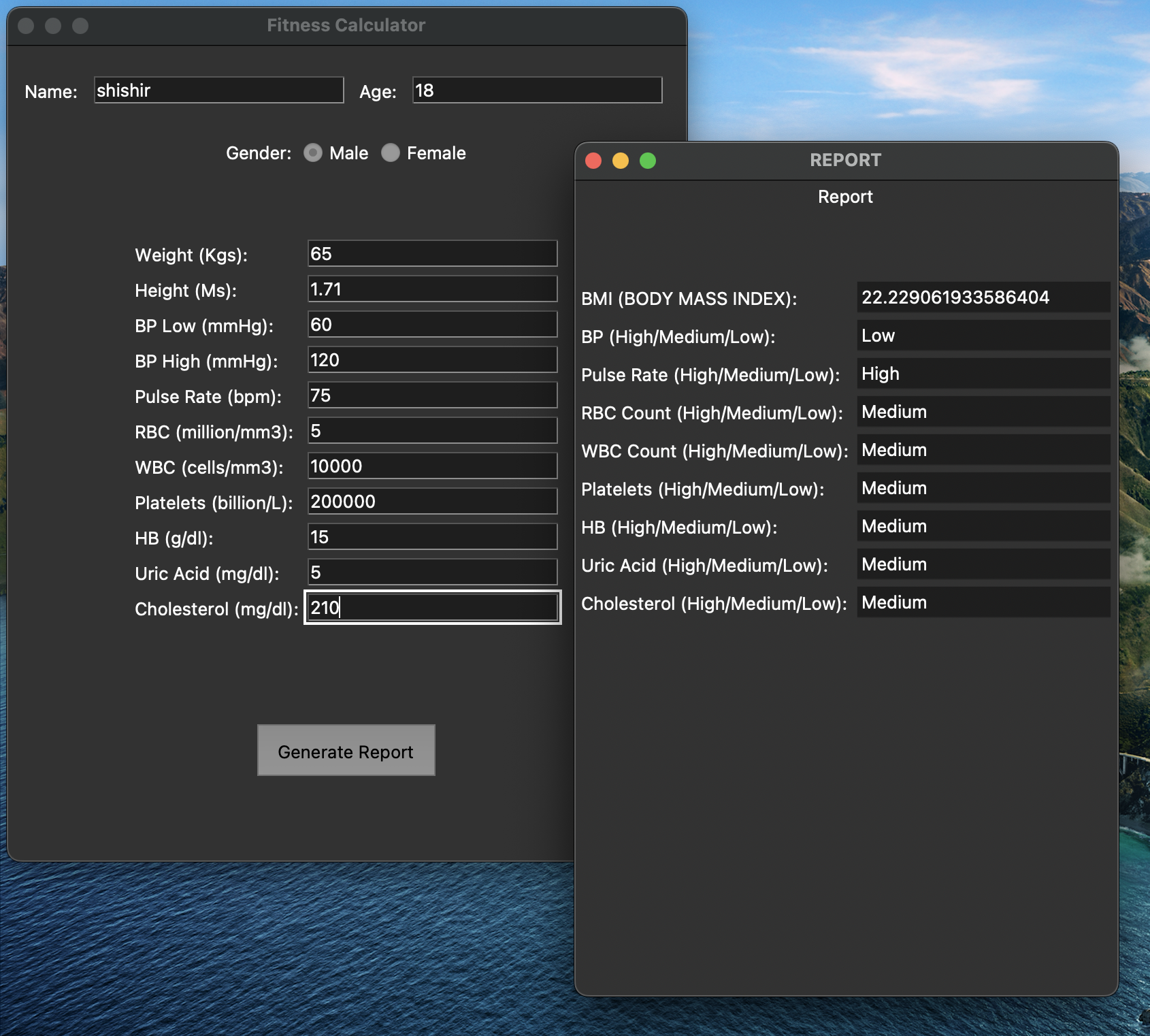Click the WBC Count result field

[x=984, y=450]
